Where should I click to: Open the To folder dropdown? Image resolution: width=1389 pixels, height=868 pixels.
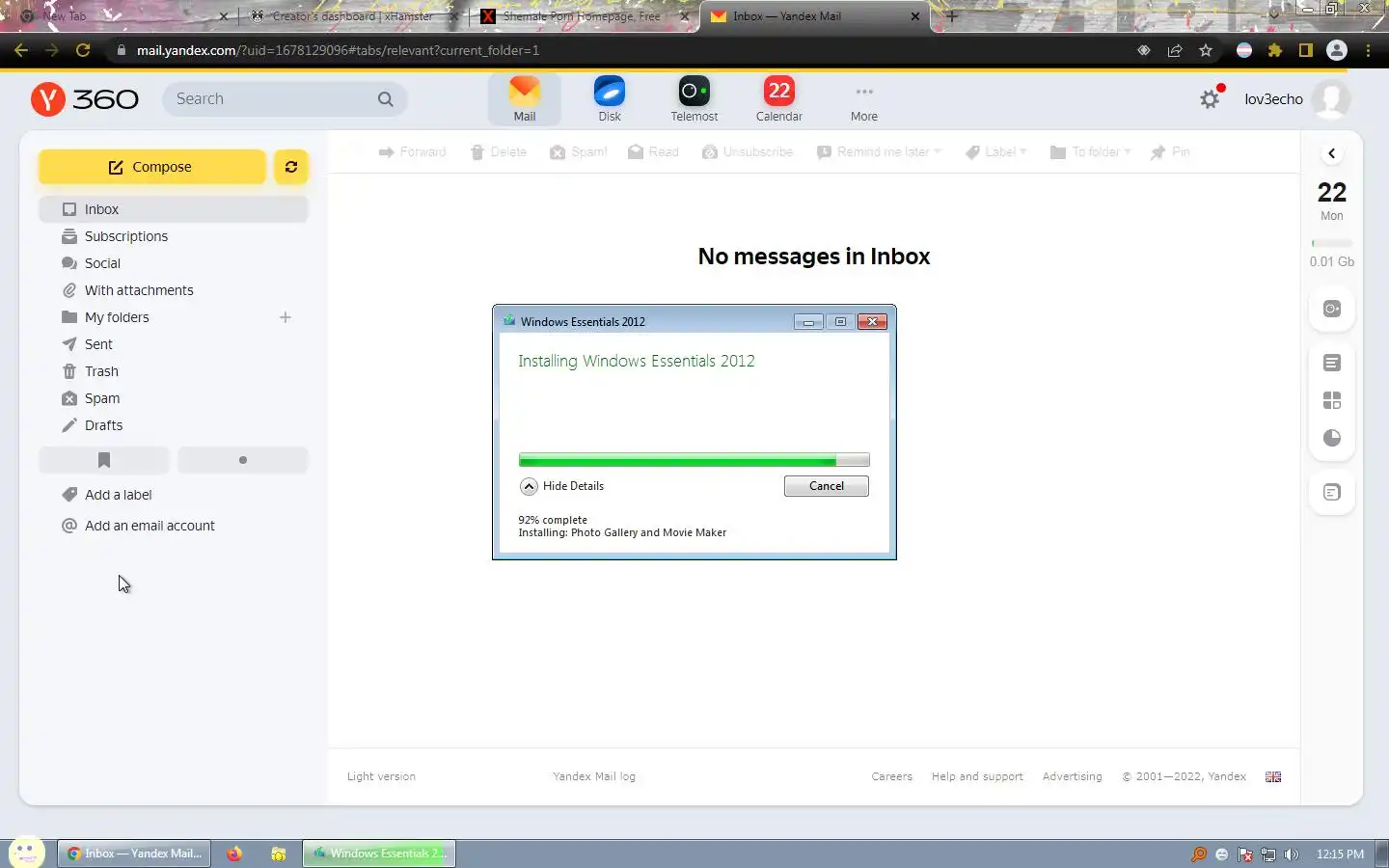pos(1090,152)
